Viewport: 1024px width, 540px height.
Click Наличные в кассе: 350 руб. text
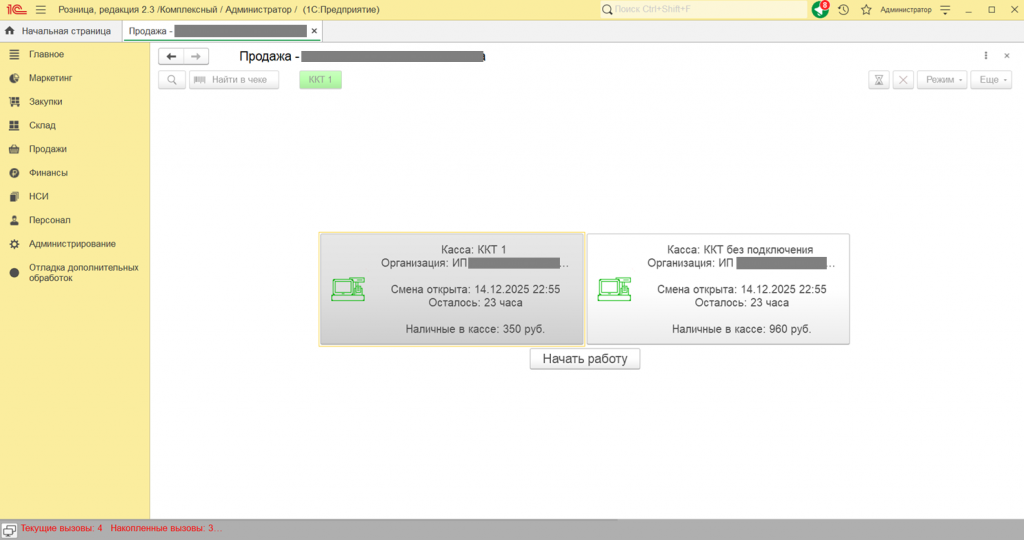point(475,329)
